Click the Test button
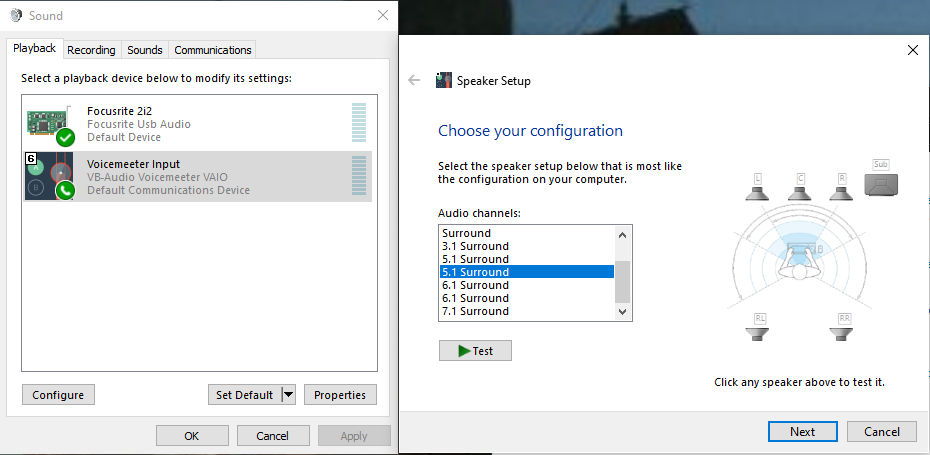930x455 pixels. pos(475,351)
